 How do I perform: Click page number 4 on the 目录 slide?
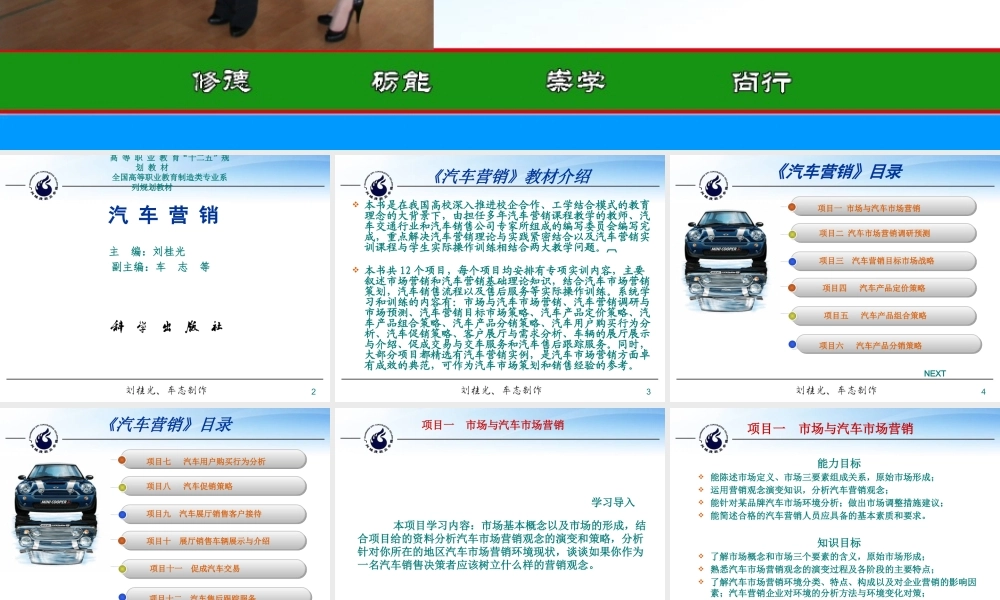(x=983, y=391)
